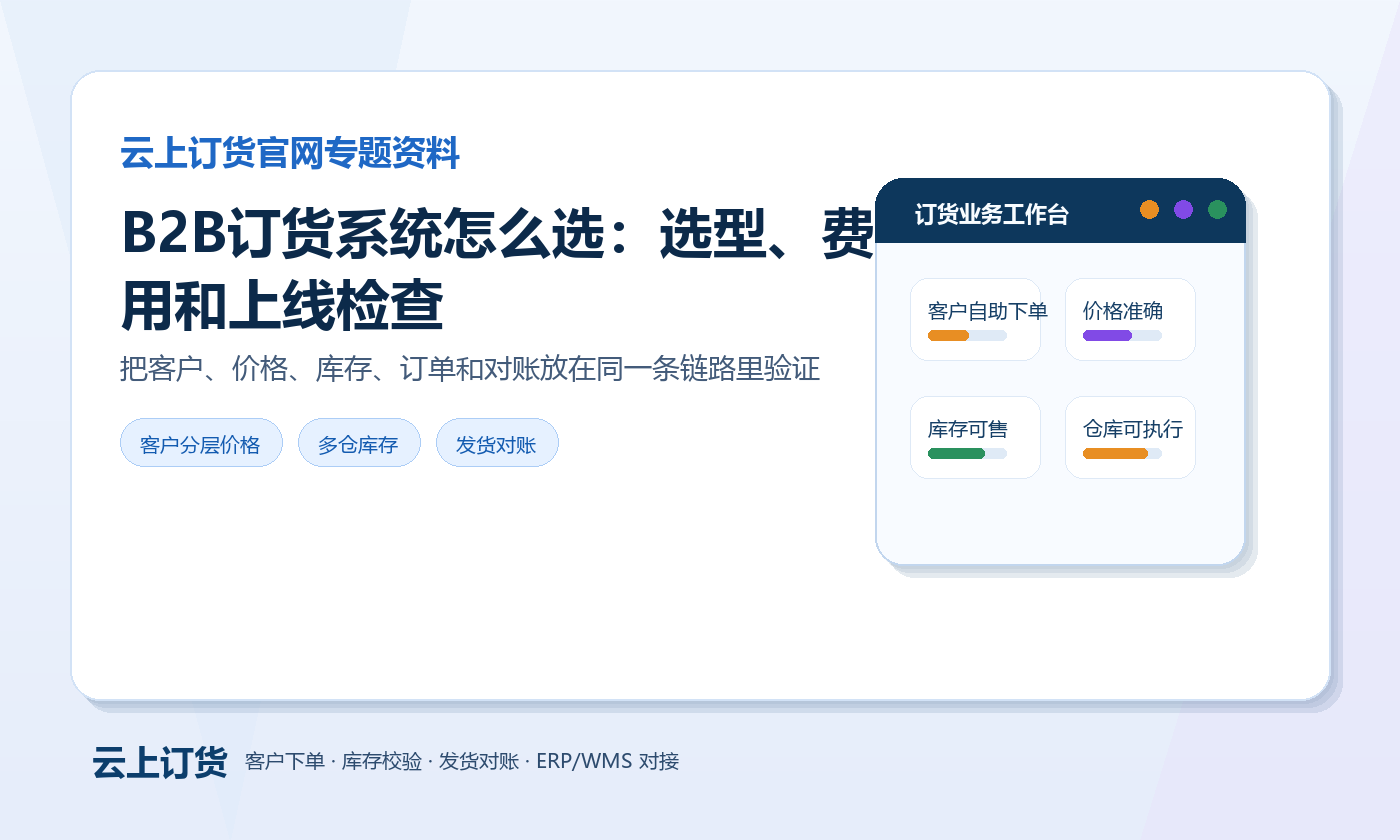This screenshot has width=1400, height=840.
Task: Open the 仓库可执行 card
Action: point(1130,437)
